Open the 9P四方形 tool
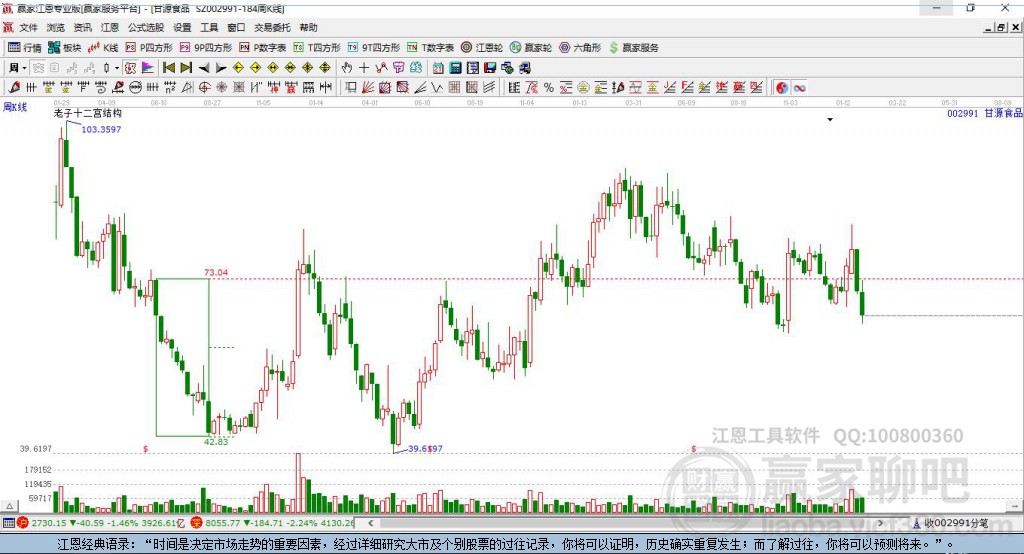Image resolution: width=1024 pixels, height=554 pixels. pos(206,48)
